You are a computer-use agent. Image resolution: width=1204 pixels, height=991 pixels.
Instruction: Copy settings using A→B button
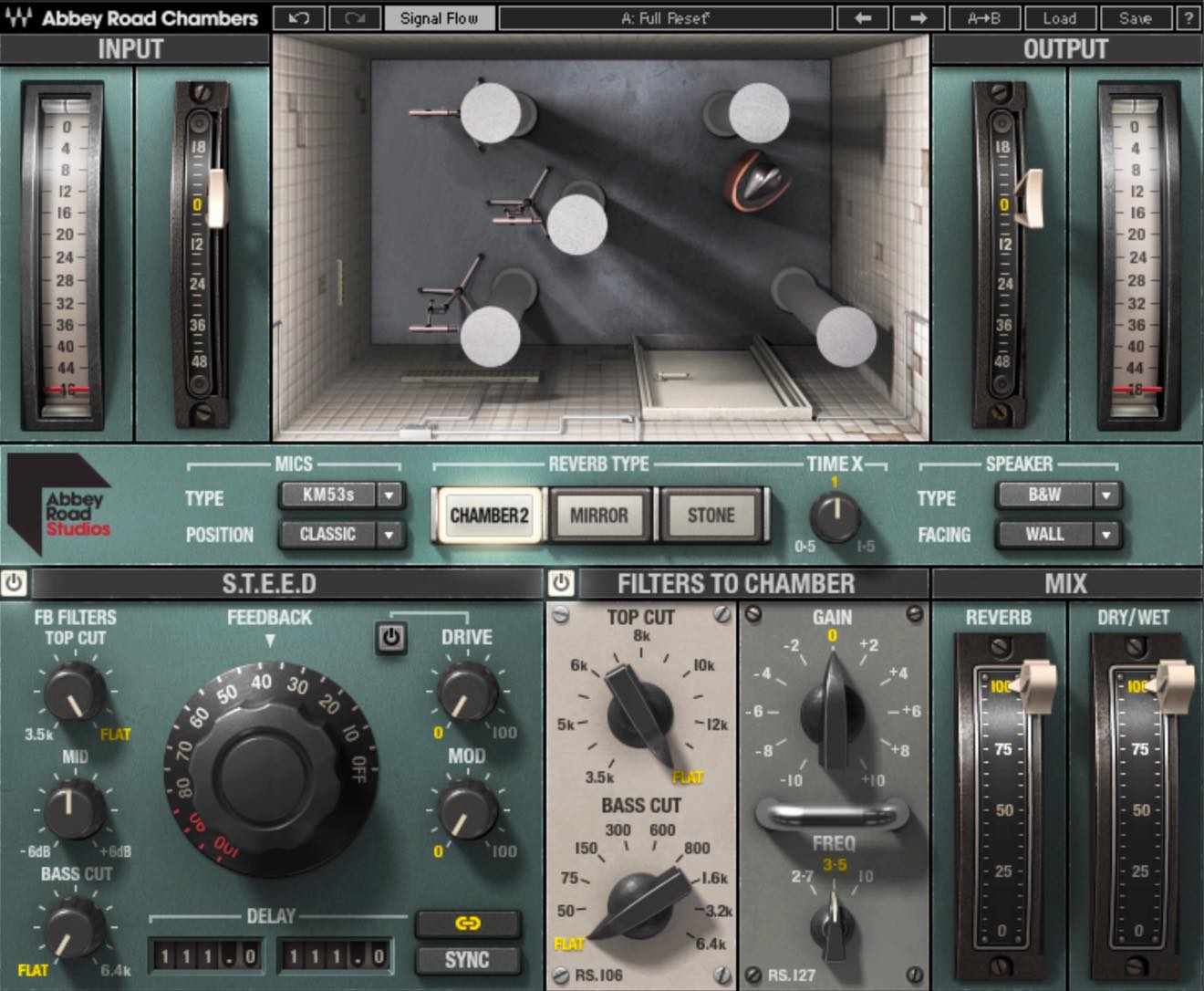click(983, 17)
